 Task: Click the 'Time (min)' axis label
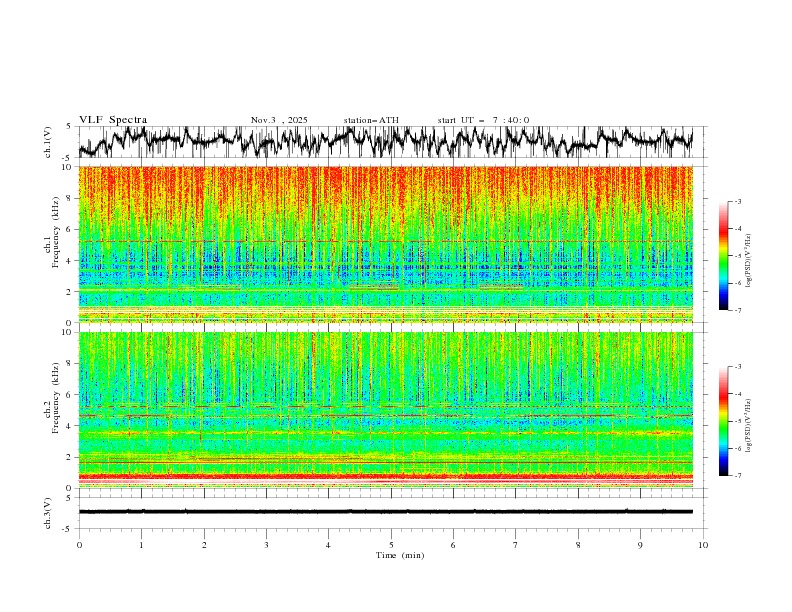[x=400, y=555]
